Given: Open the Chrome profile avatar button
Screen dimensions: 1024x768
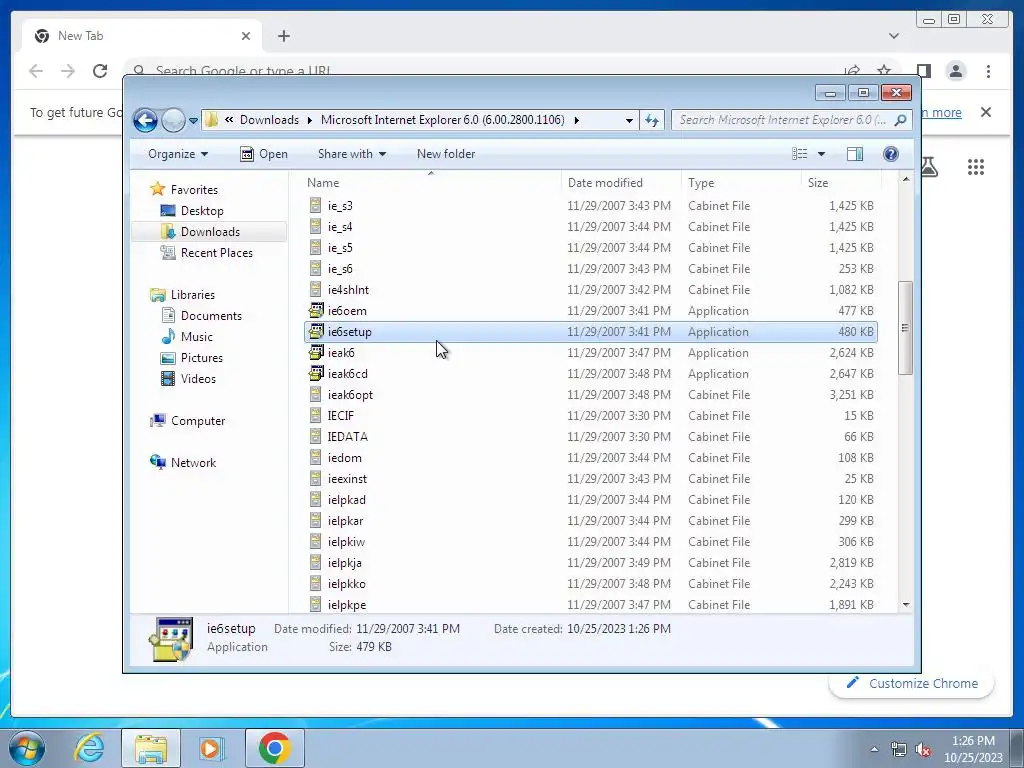Looking at the screenshot, I should pyautogui.click(x=956, y=71).
